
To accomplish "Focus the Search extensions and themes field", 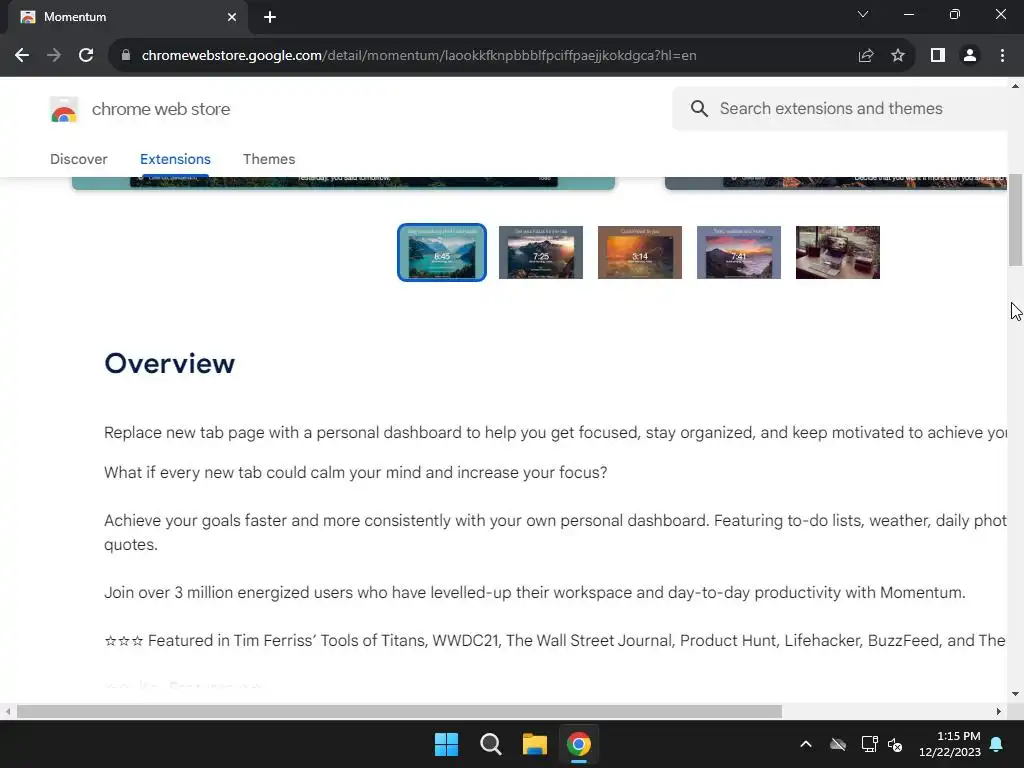I will (x=842, y=108).
